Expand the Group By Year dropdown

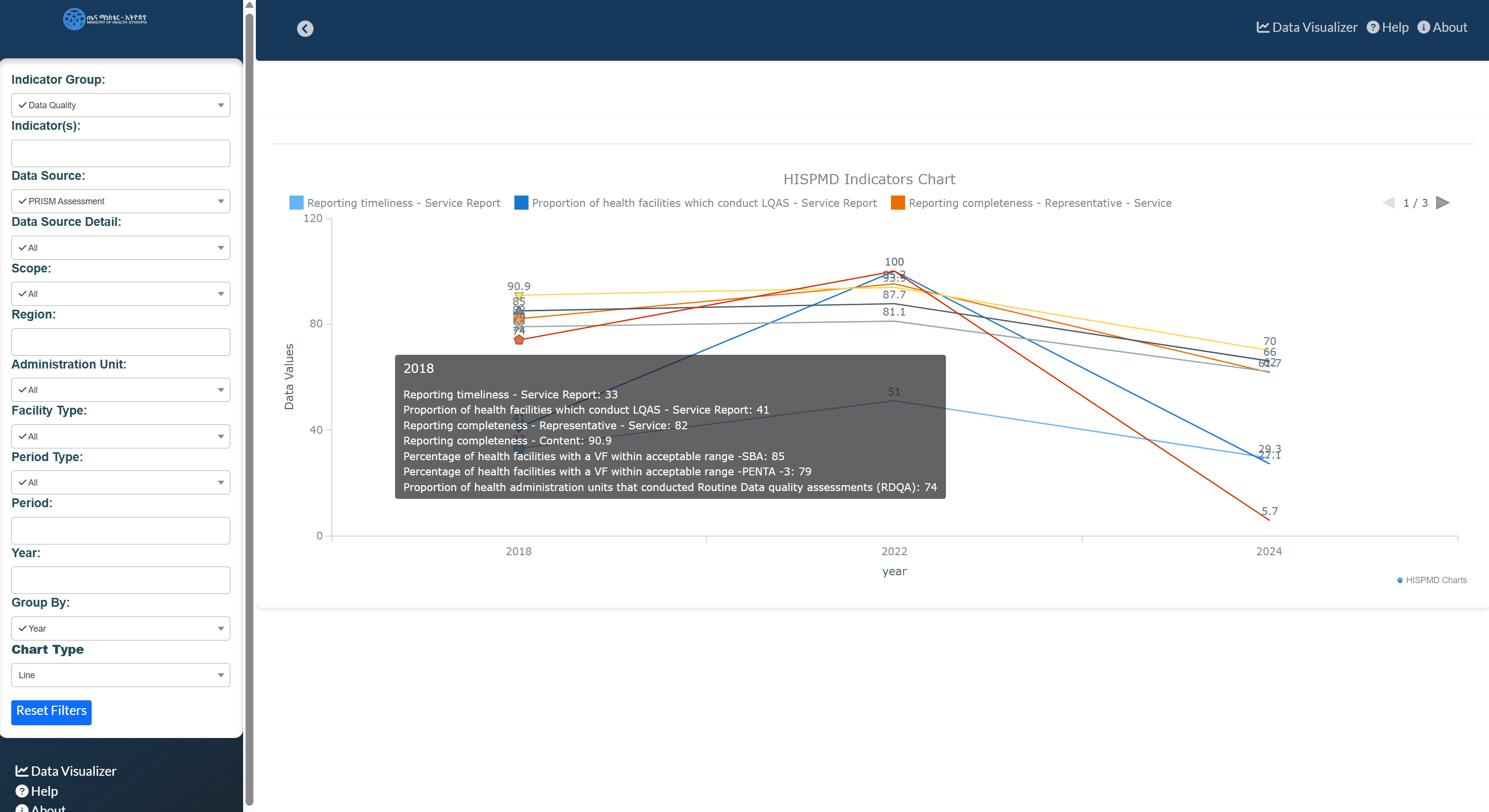tap(120, 628)
